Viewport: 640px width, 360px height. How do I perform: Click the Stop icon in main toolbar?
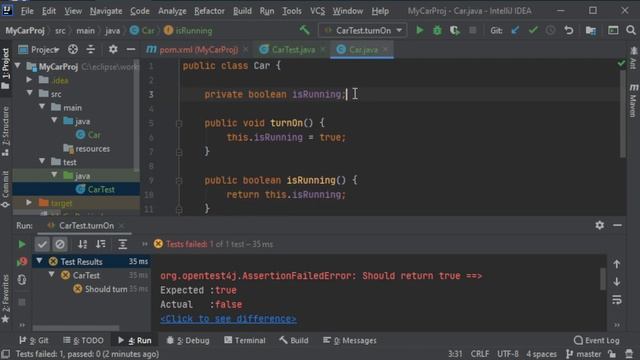473,30
